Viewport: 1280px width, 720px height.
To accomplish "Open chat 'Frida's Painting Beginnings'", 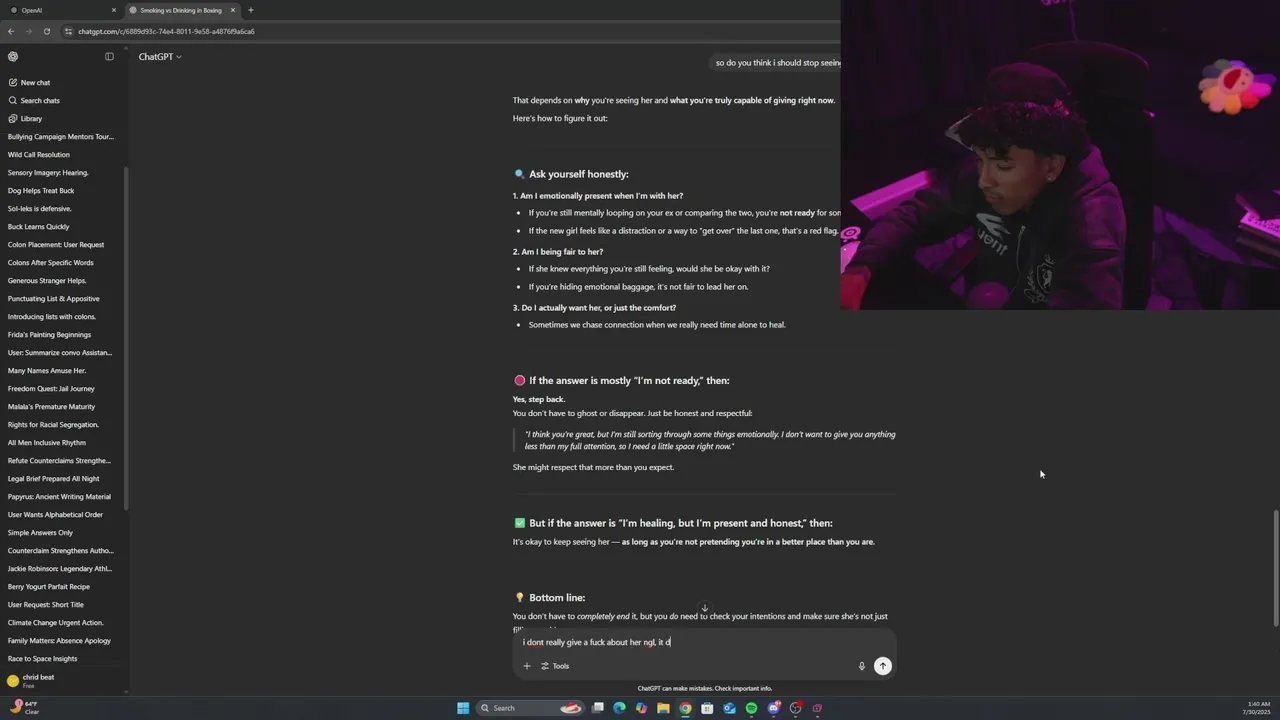I will [x=50, y=335].
